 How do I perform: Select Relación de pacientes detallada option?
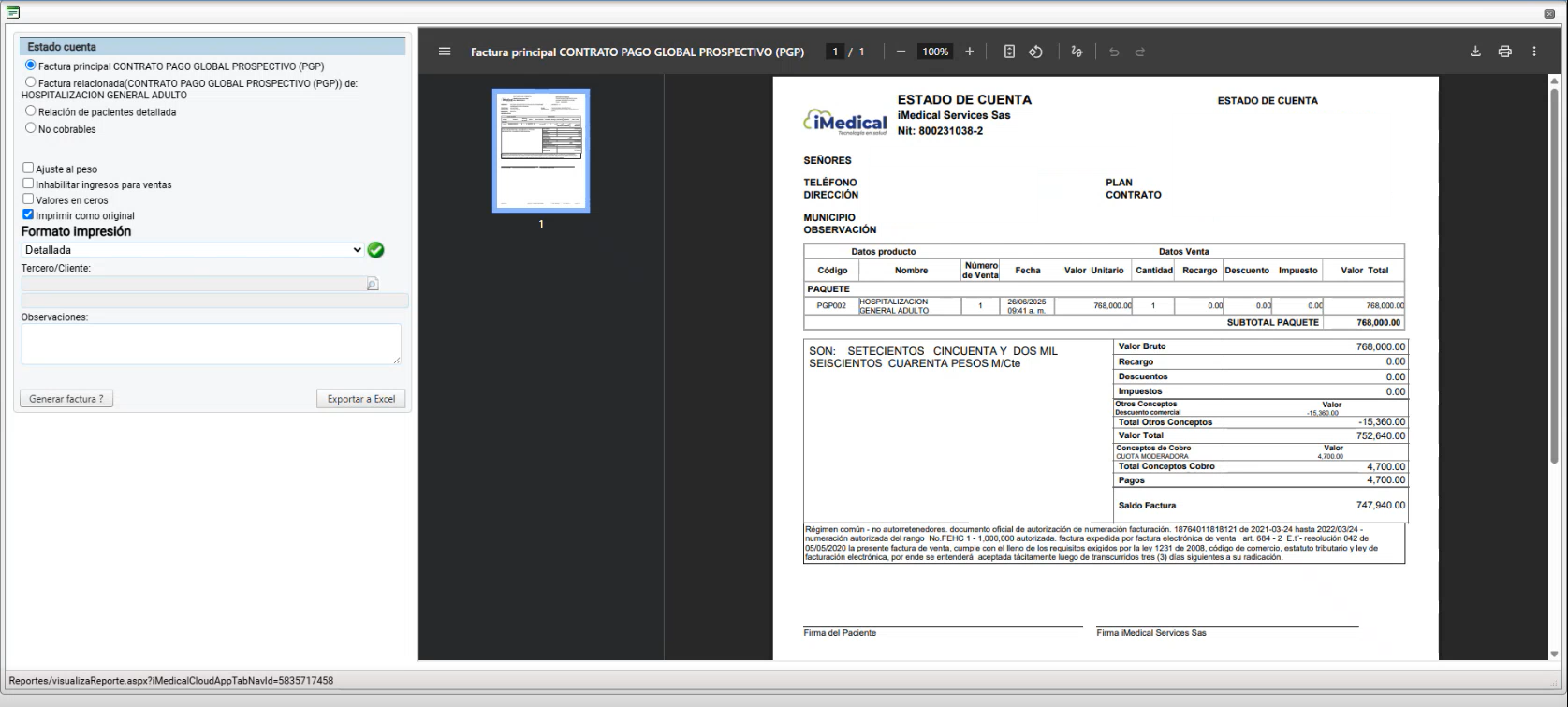point(31,110)
